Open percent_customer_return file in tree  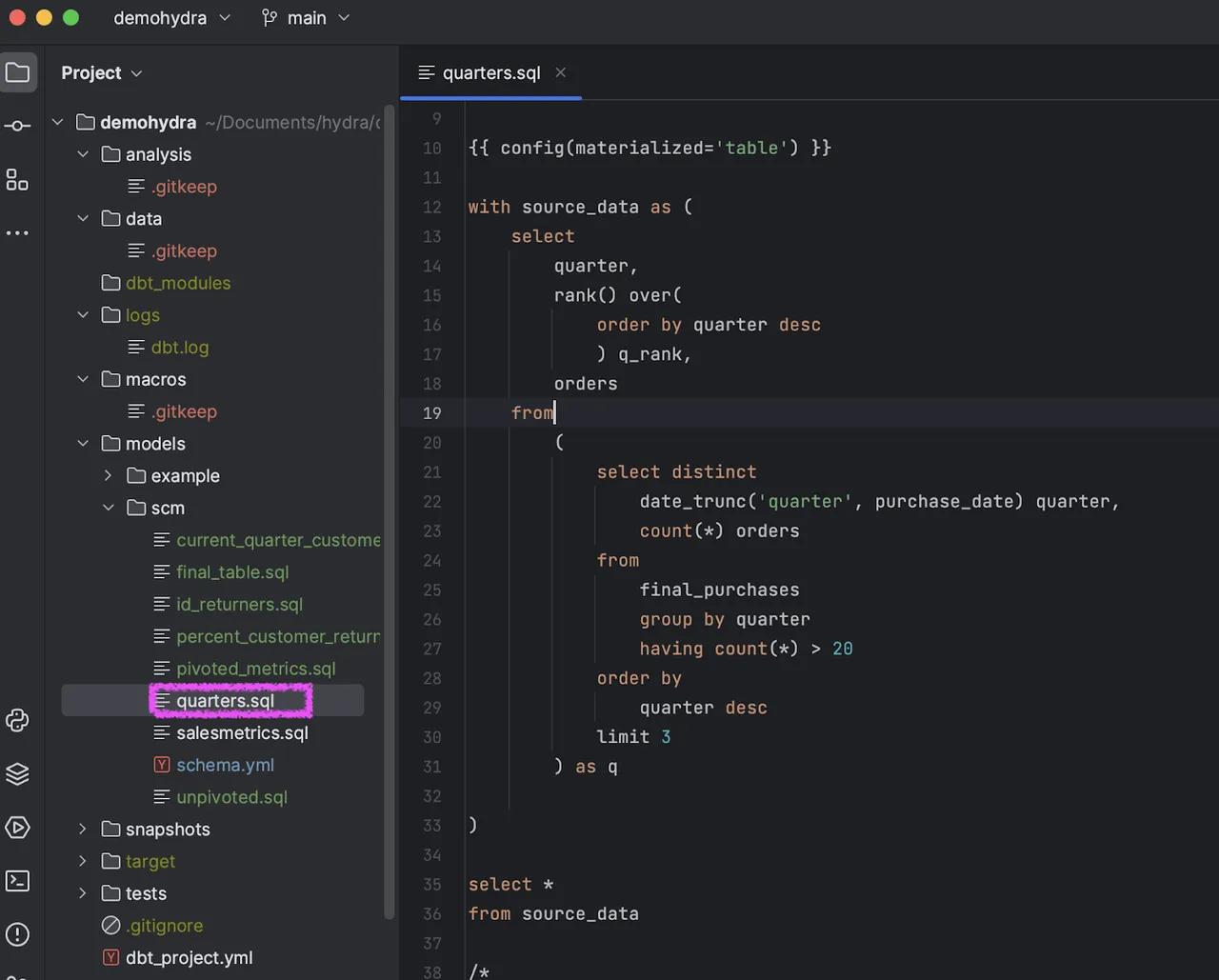tap(278, 636)
